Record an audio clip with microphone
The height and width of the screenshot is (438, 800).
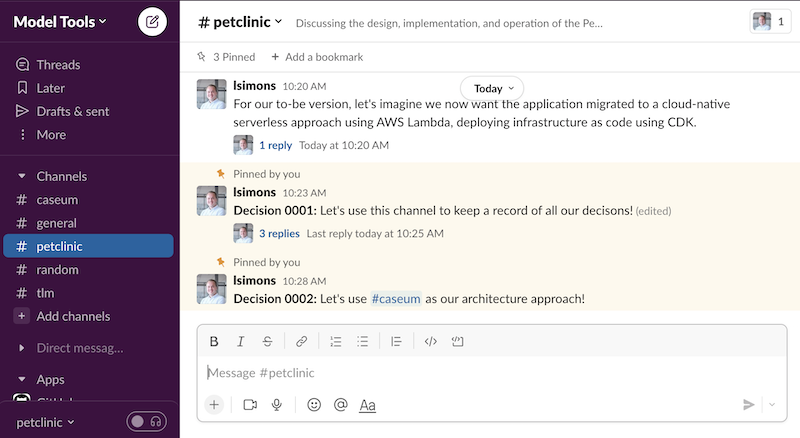277,405
